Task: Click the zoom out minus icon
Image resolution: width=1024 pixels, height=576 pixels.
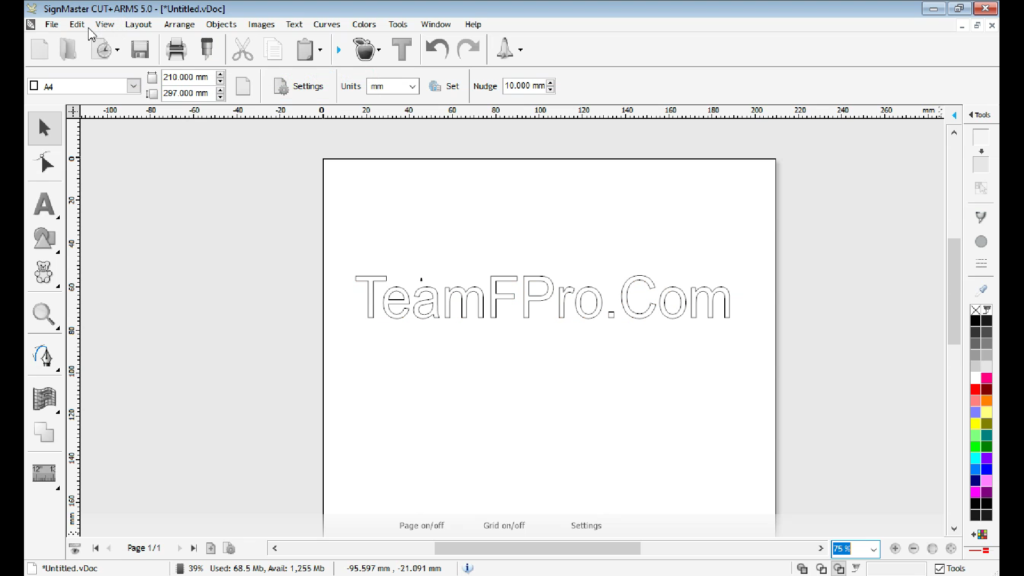Action: [914, 549]
